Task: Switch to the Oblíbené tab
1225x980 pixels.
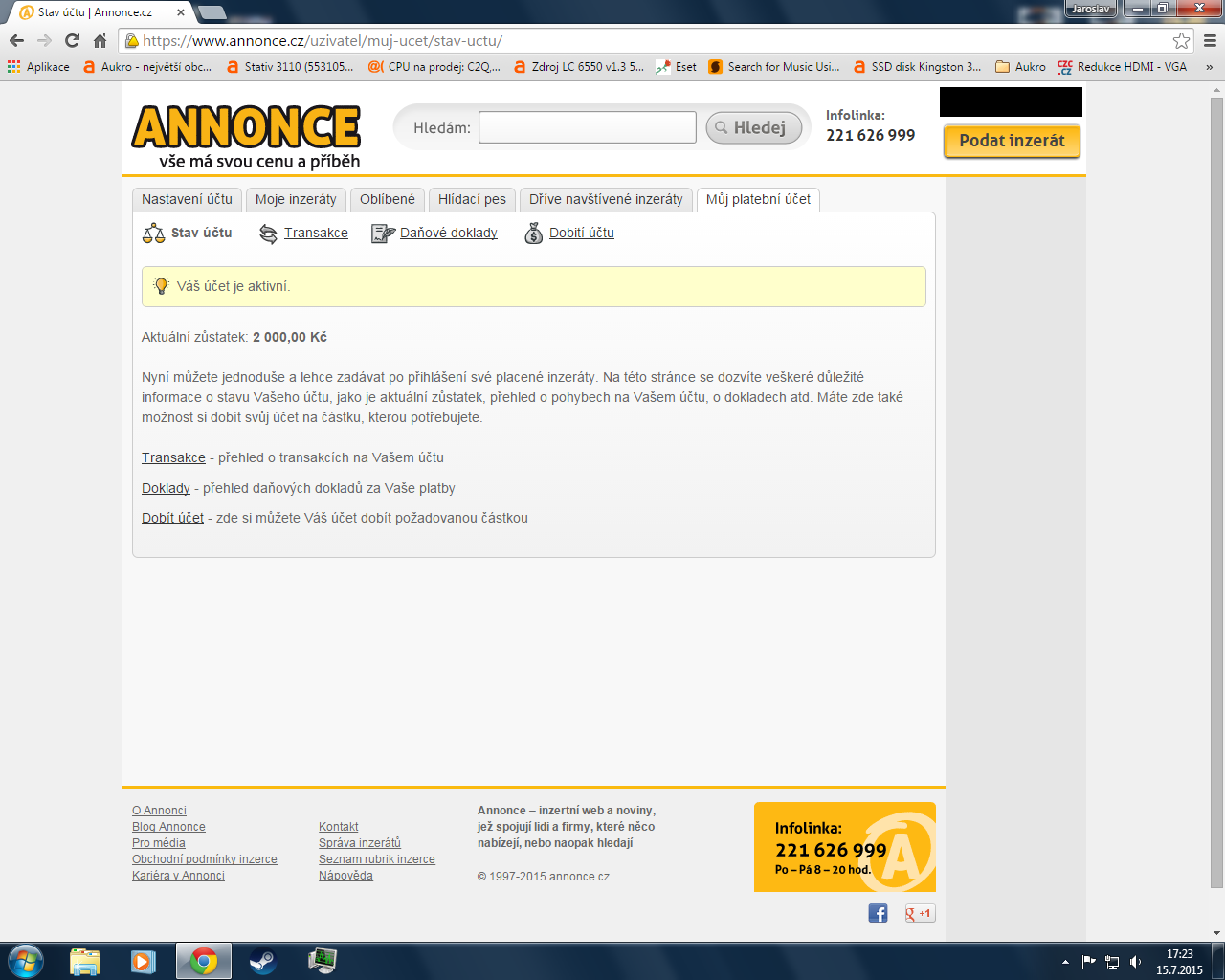Action: click(x=388, y=199)
